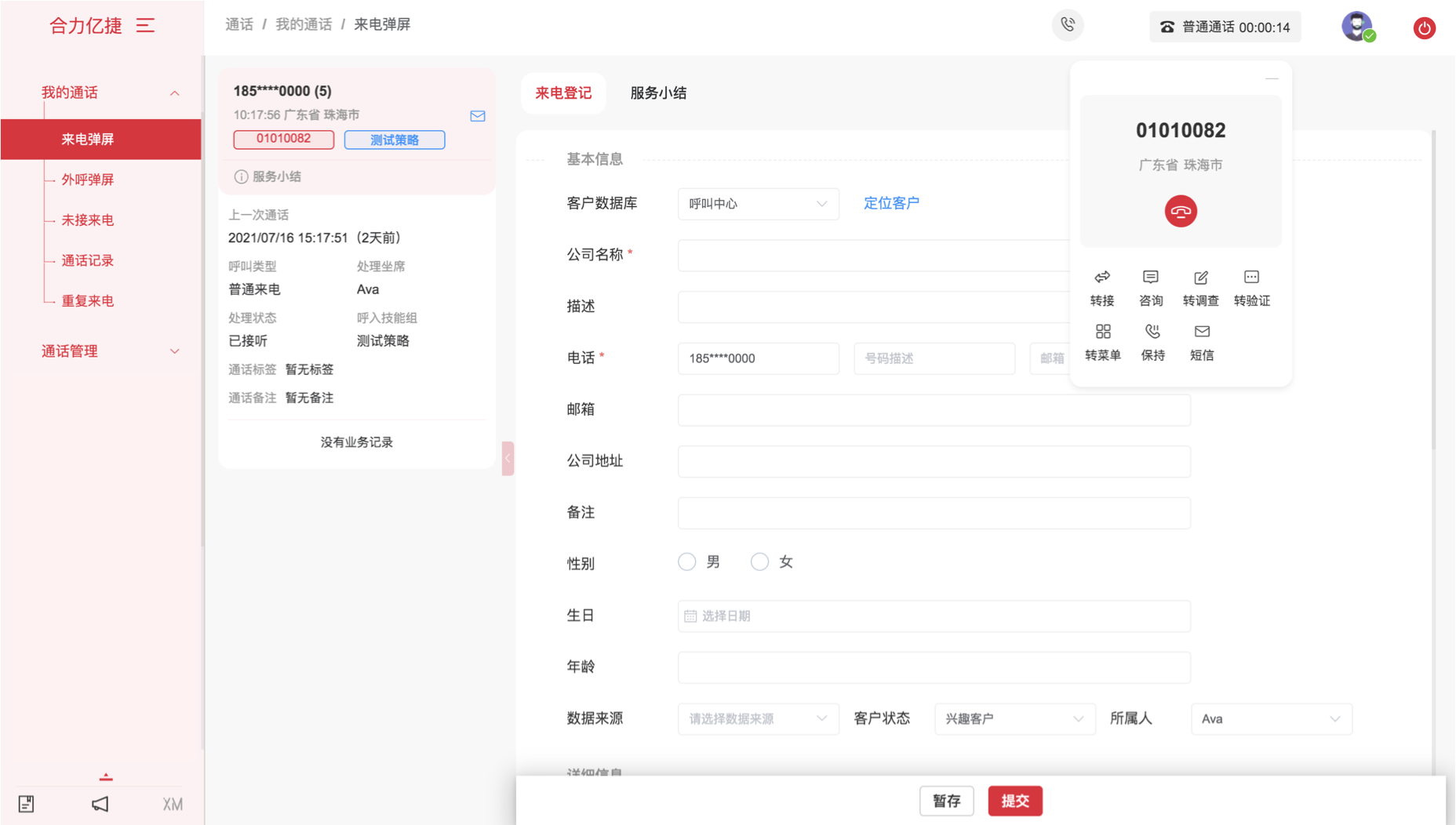
Task: Select the 男 gender radio button
Action: (687, 562)
